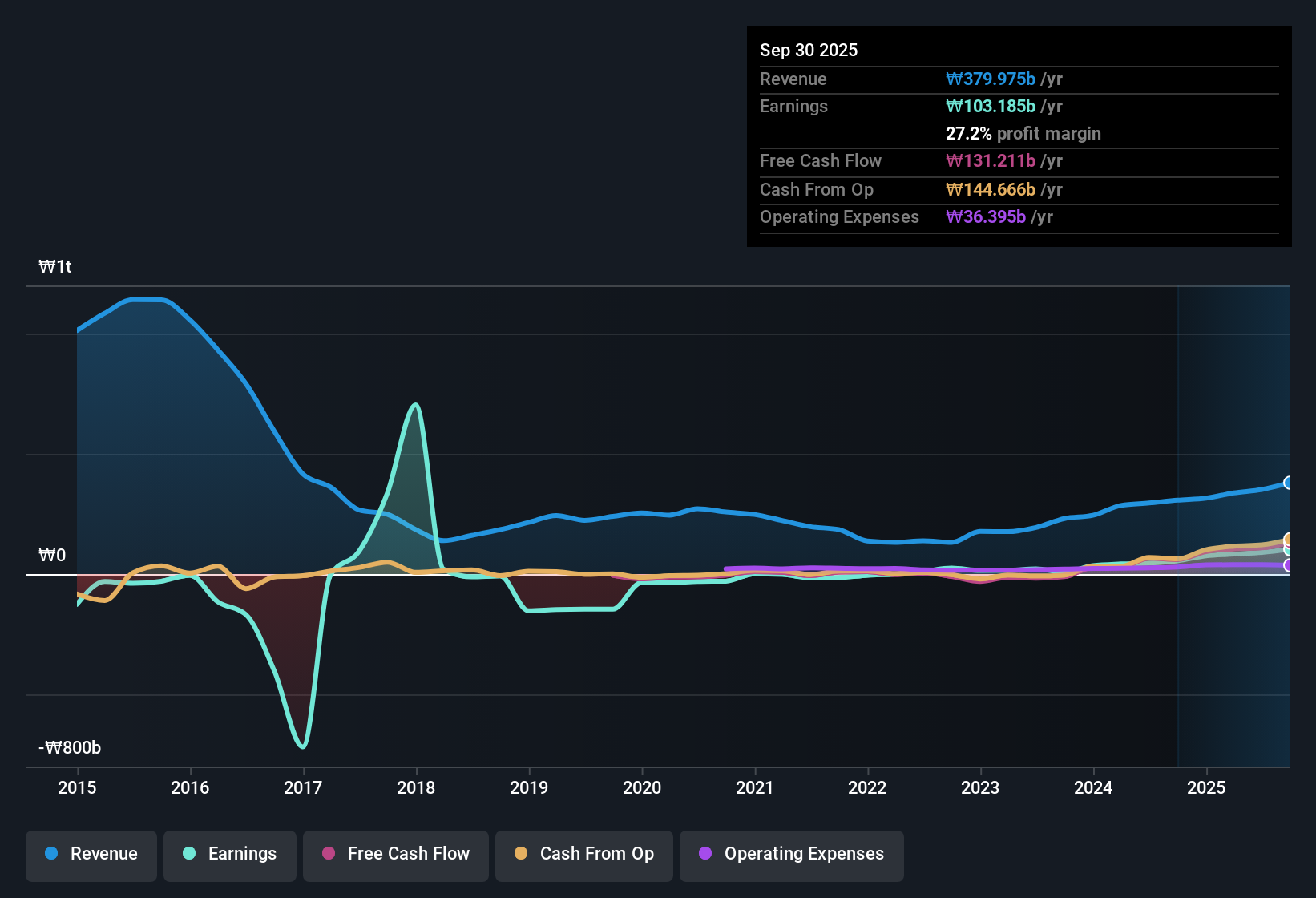Select the pink Free Cash Flow dot icon
The image size is (1316, 898).
[328, 854]
